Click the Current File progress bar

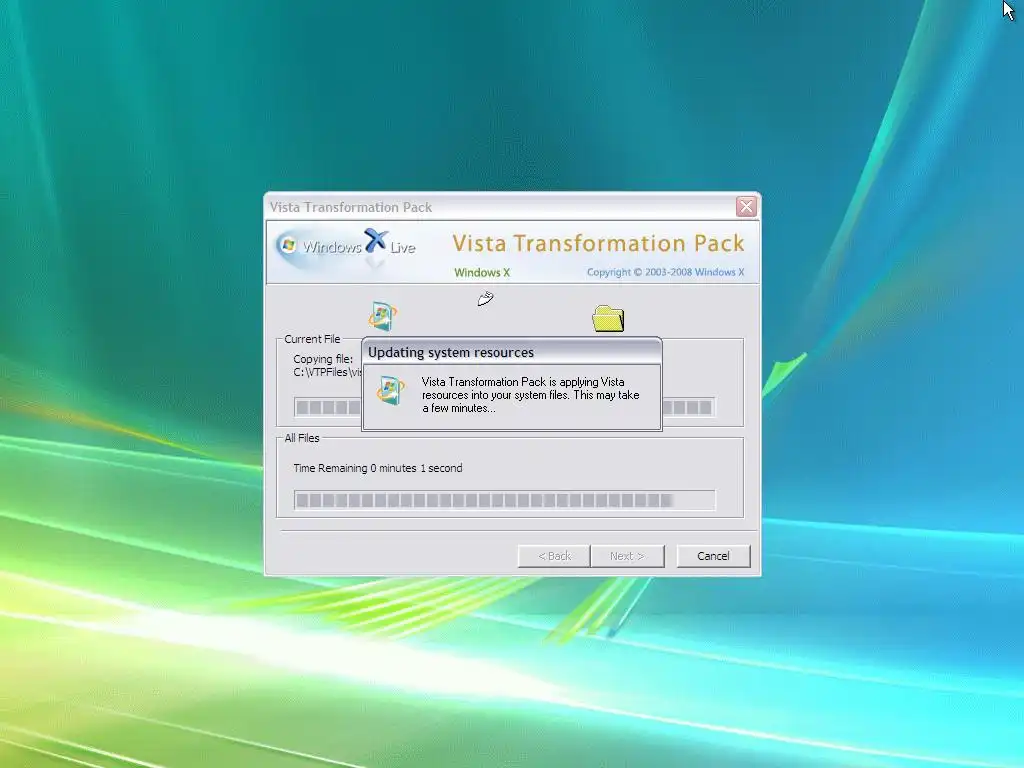(504, 407)
